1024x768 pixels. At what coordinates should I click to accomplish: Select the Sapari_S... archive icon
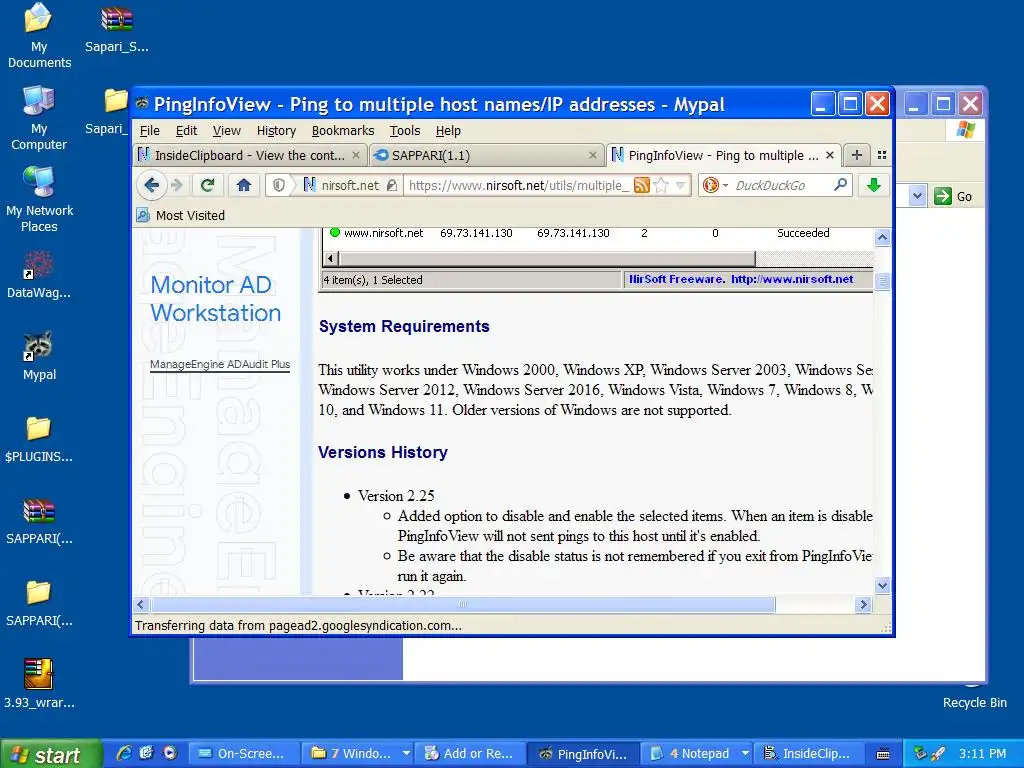pyautogui.click(x=117, y=29)
